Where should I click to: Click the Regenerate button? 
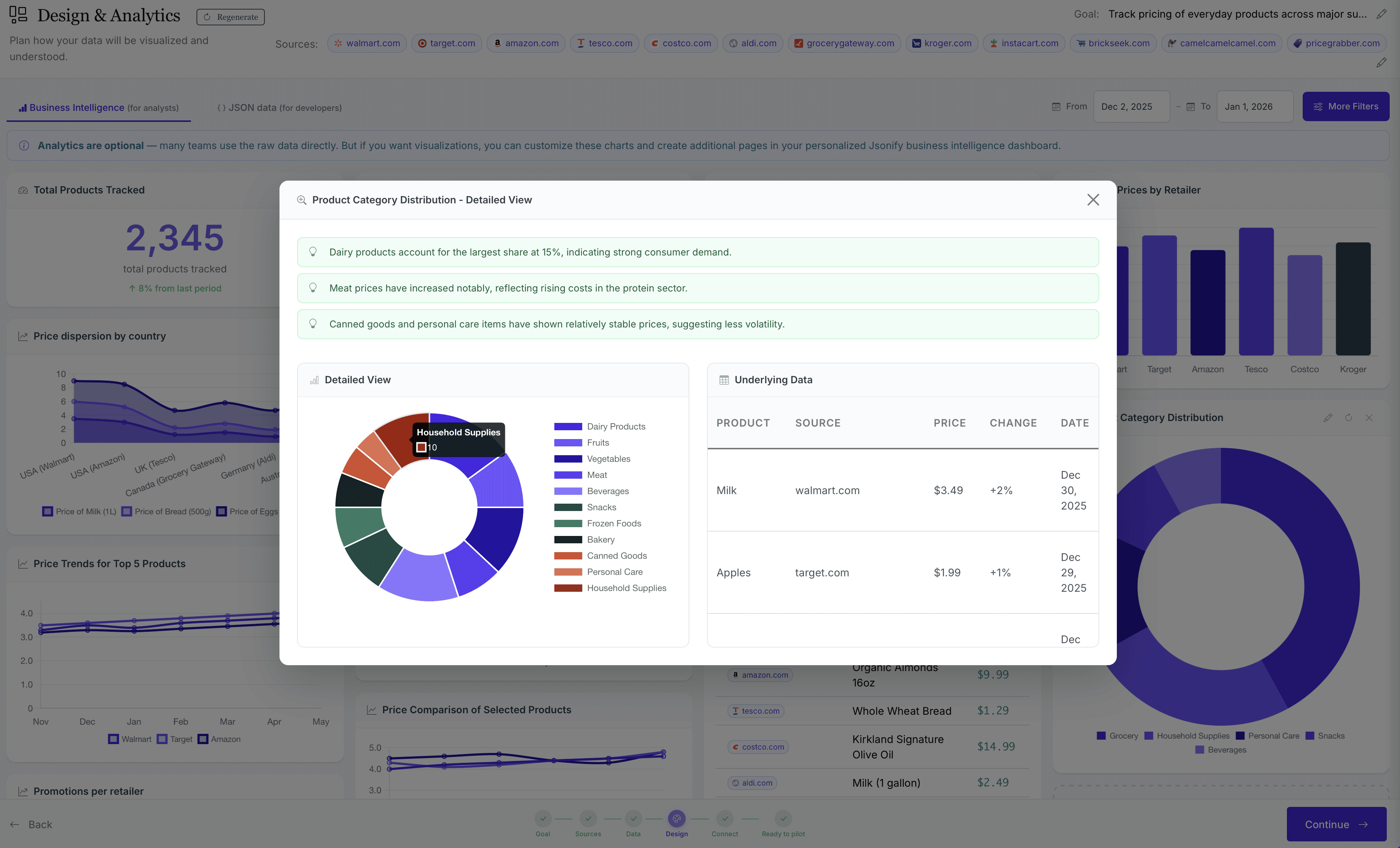click(x=231, y=17)
